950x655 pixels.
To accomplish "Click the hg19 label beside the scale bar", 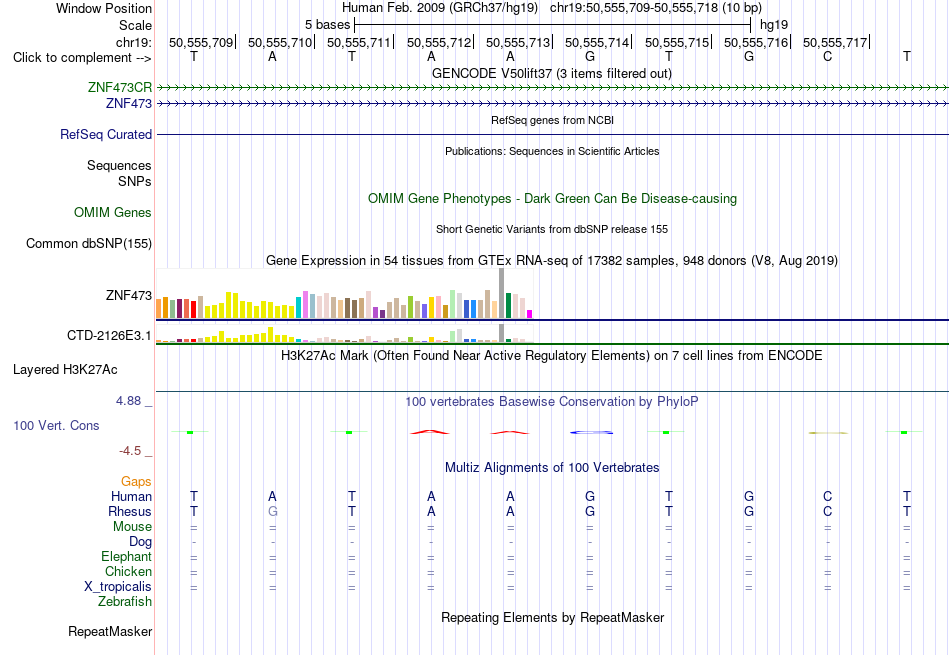I will click(774, 25).
